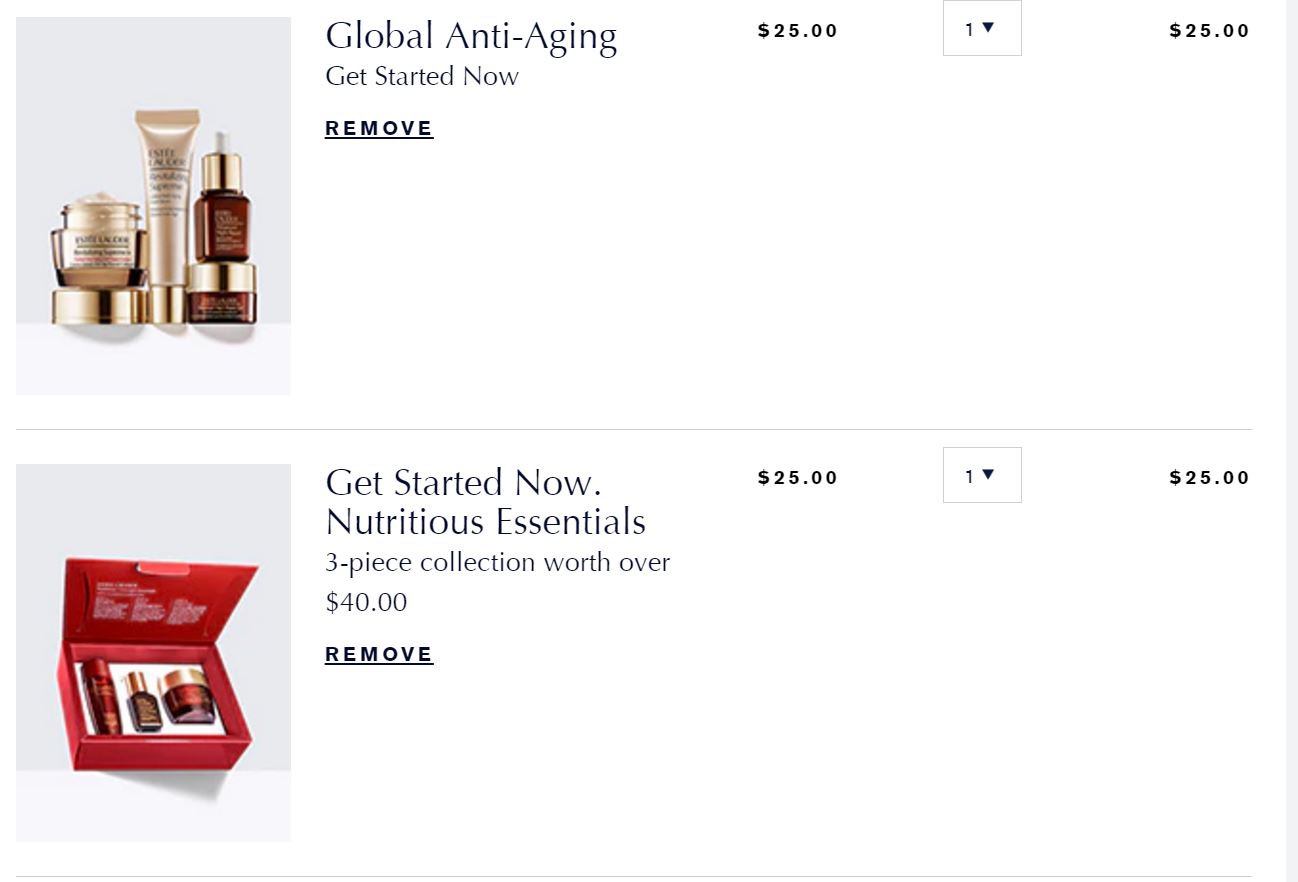This screenshot has width=1298, height=882.
Task: Click the red jar inside the gift box
Action: click(183, 695)
